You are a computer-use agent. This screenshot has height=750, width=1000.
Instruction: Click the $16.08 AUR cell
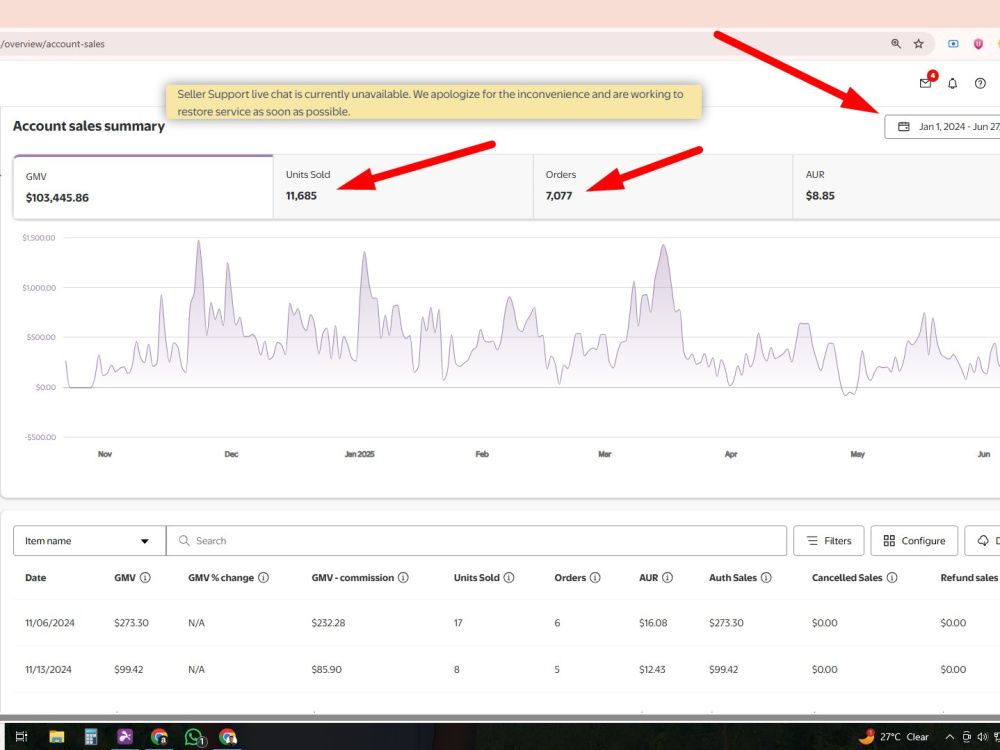(x=653, y=622)
